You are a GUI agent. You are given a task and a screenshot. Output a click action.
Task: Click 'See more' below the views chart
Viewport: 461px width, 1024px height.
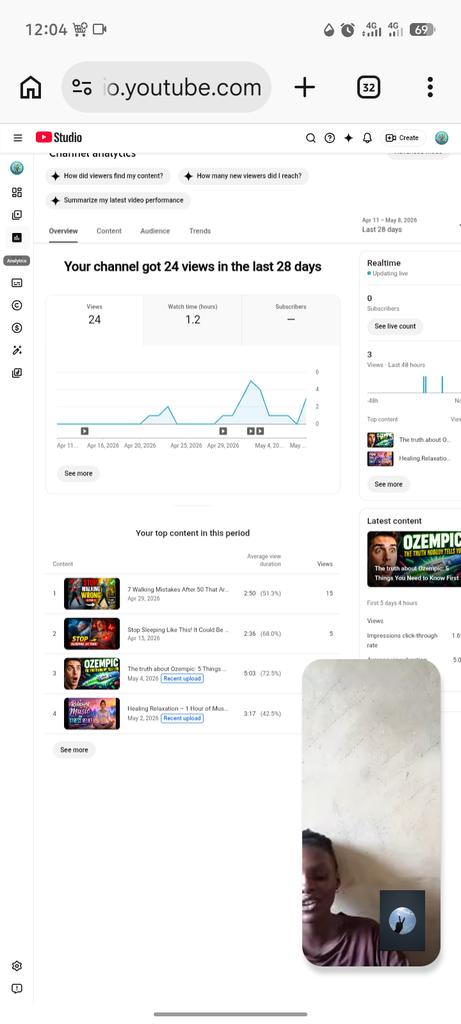pos(78,473)
